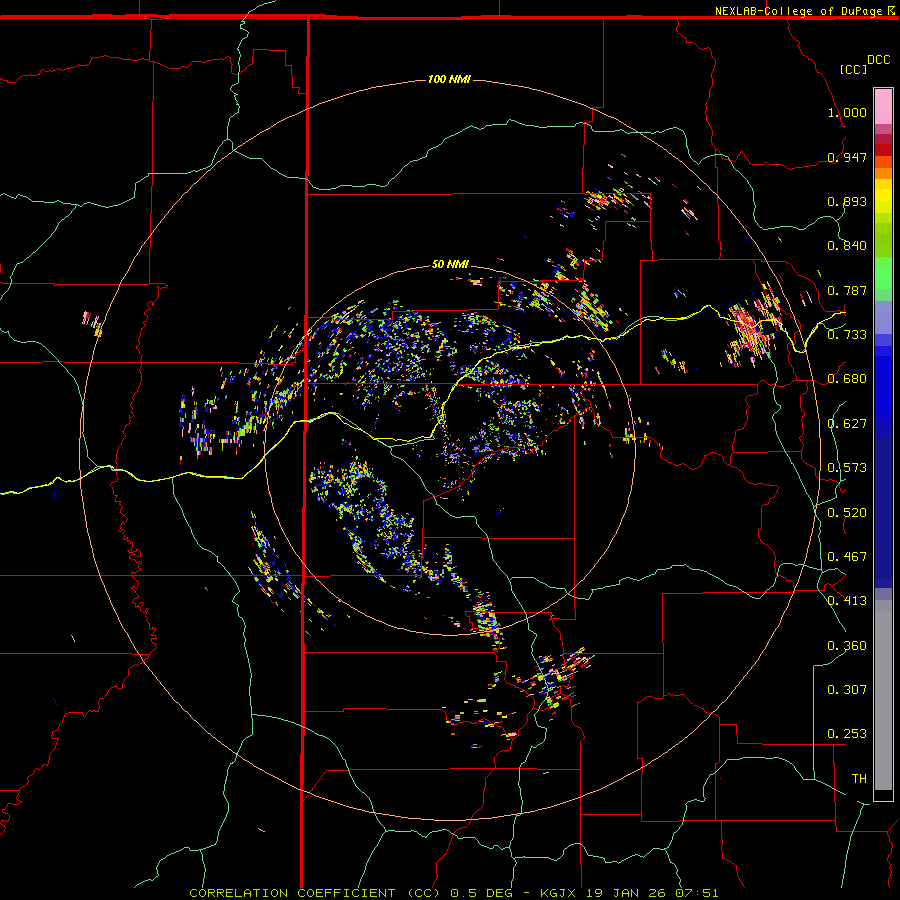Click the DCC label above the color scale
This screenshot has height=900, width=900.
coord(878,60)
